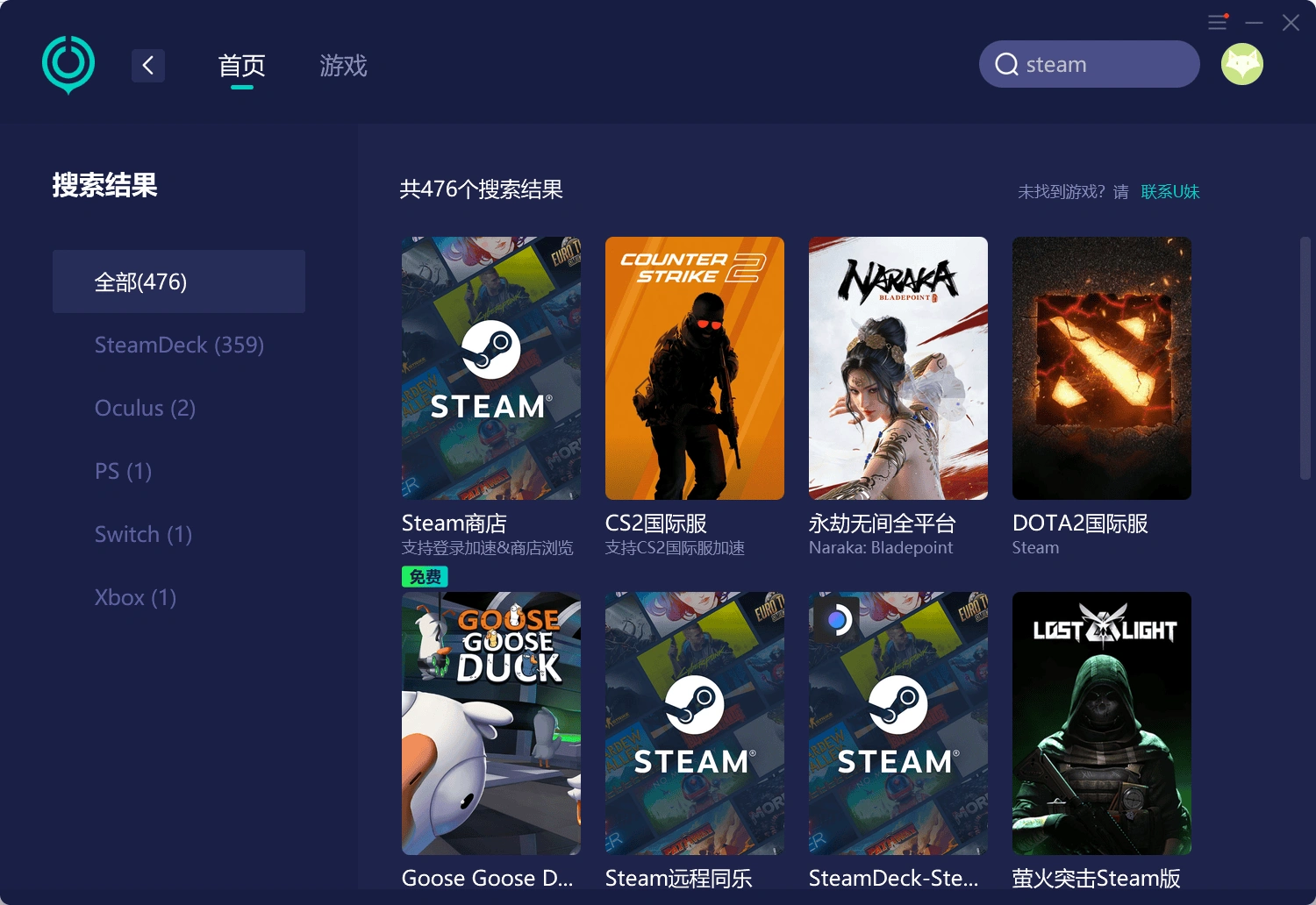
Task: Click the Steam subtitle under DOTA2国际服
Action: [1036, 548]
